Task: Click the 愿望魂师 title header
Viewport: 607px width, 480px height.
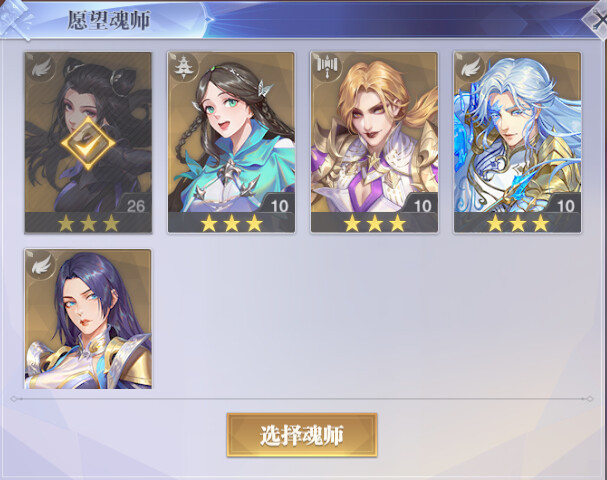Action: coord(109,20)
